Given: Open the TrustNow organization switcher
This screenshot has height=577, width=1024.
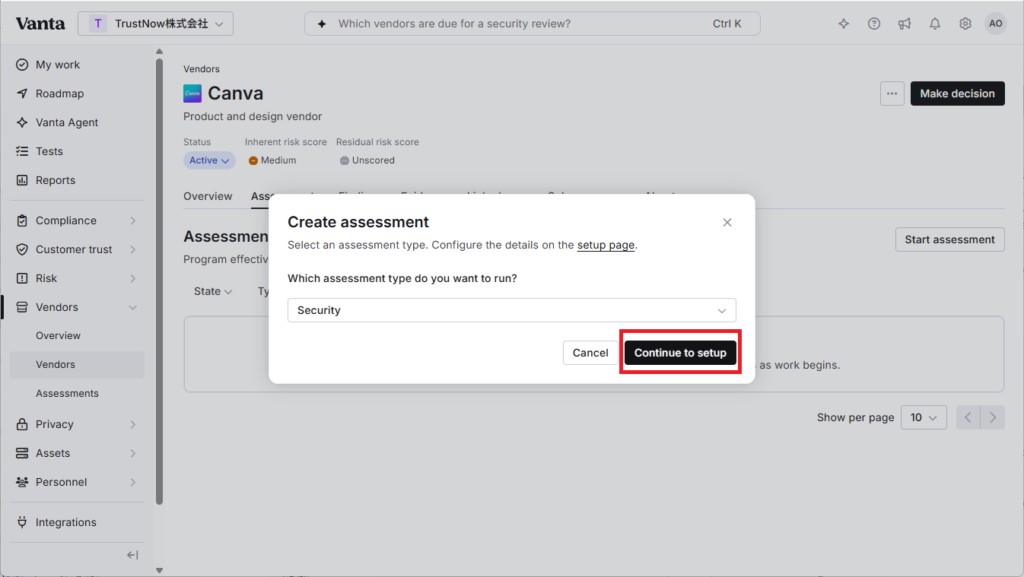Looking at the screenshot, I should [155, 23].
